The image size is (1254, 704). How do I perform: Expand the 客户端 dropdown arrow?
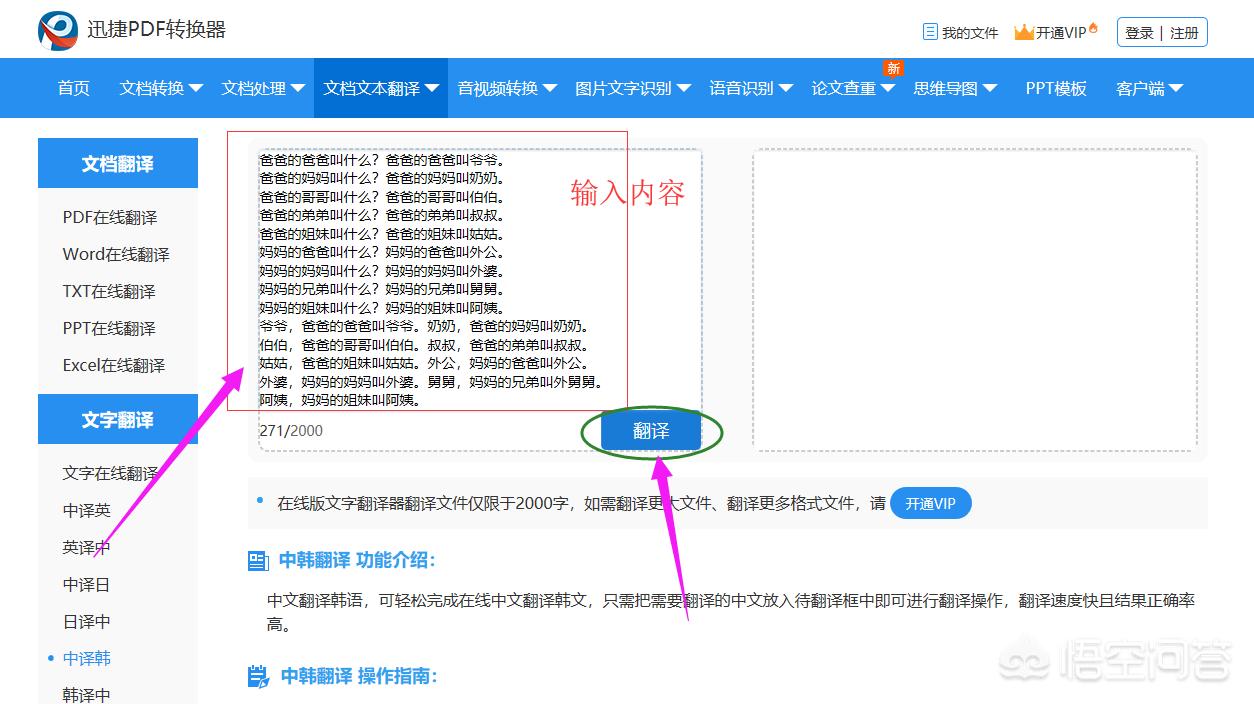point(1176,88)
